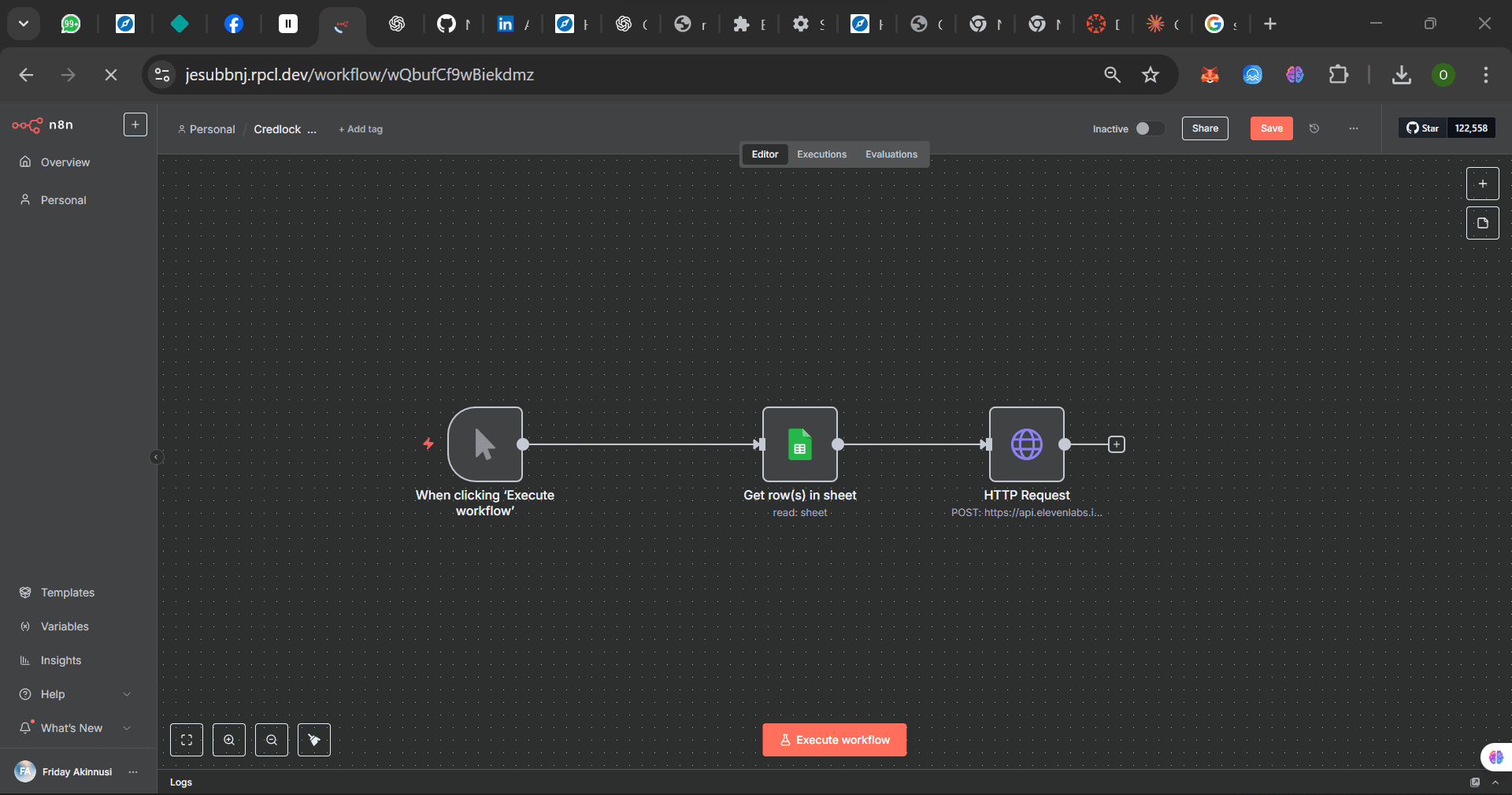Open the Google Sheets node icon

point(800,444)
